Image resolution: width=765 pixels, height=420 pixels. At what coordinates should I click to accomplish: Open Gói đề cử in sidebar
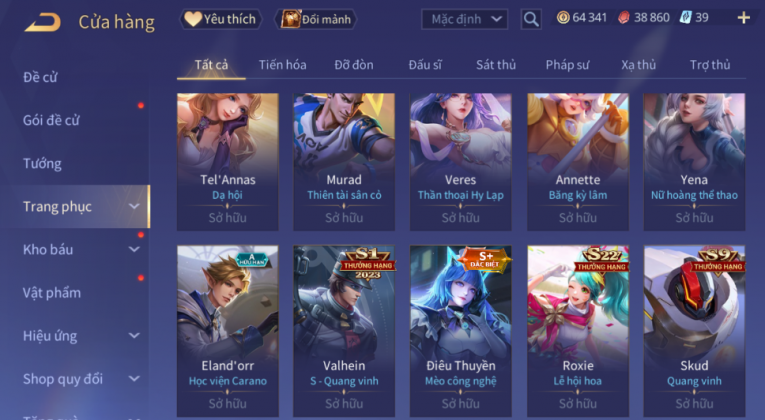[51, 120]
